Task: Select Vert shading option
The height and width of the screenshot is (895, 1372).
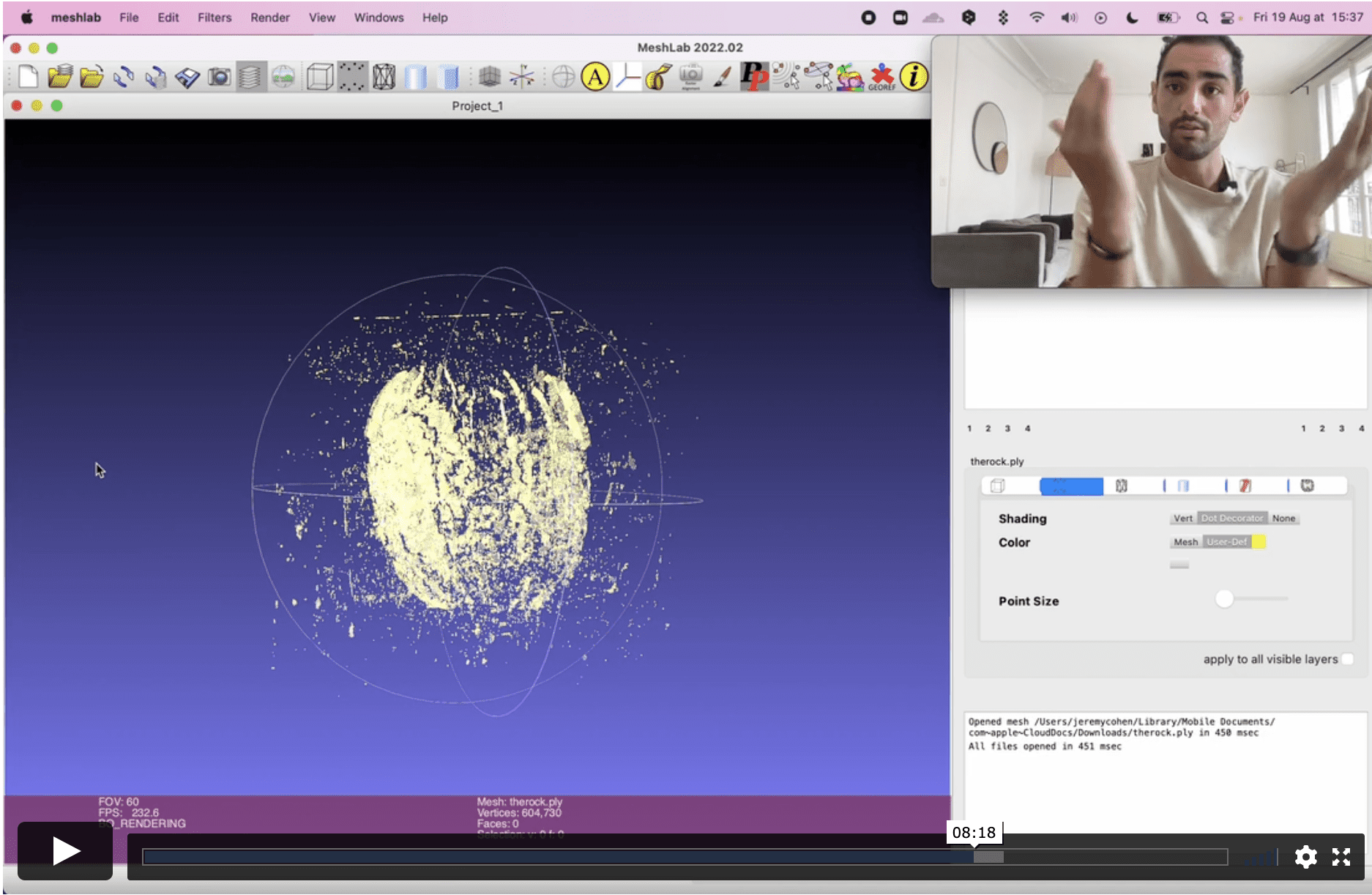Action: tap(1182, 519)
